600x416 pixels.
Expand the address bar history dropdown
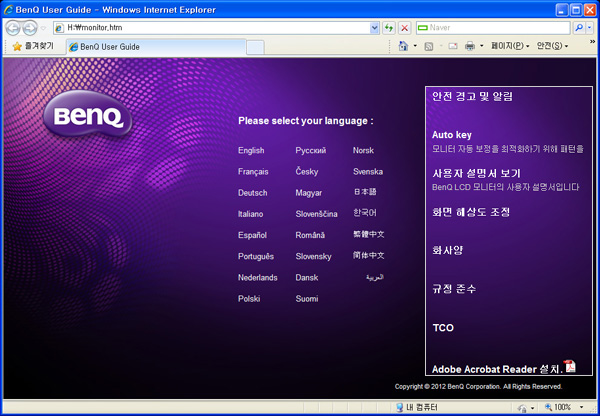(374, 28)
